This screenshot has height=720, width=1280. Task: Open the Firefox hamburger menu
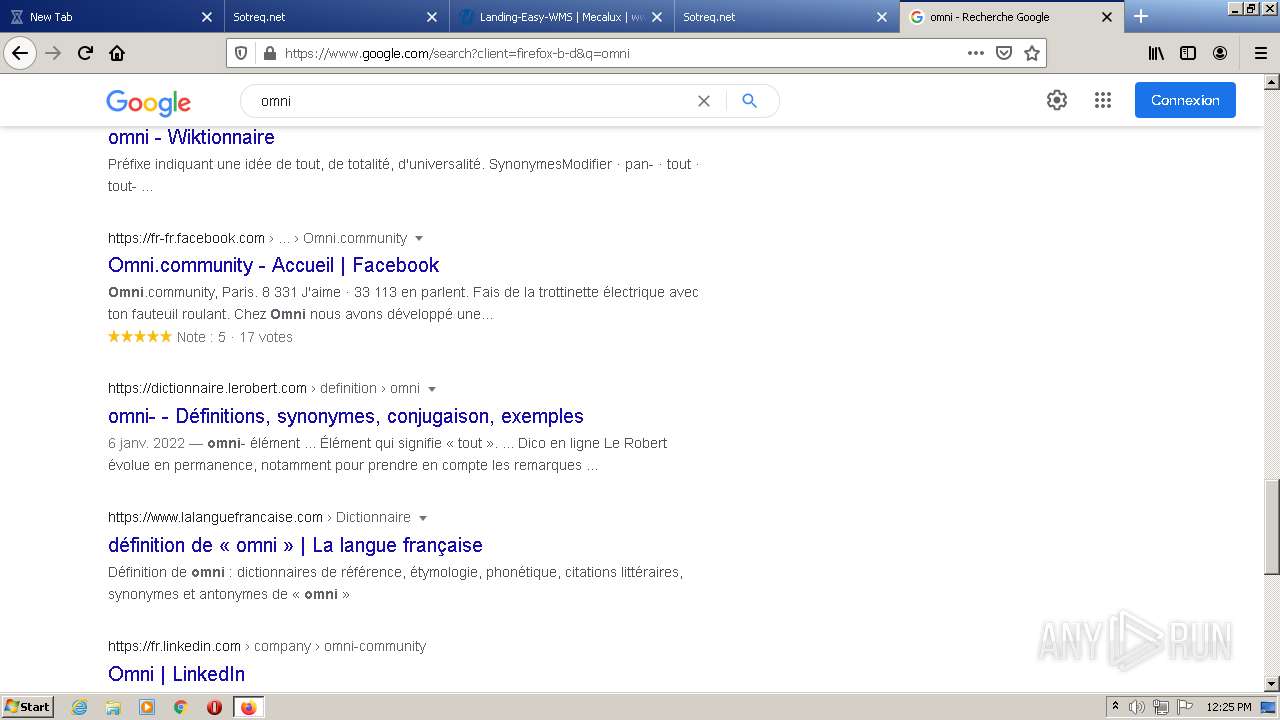[x=1260, y=53]
